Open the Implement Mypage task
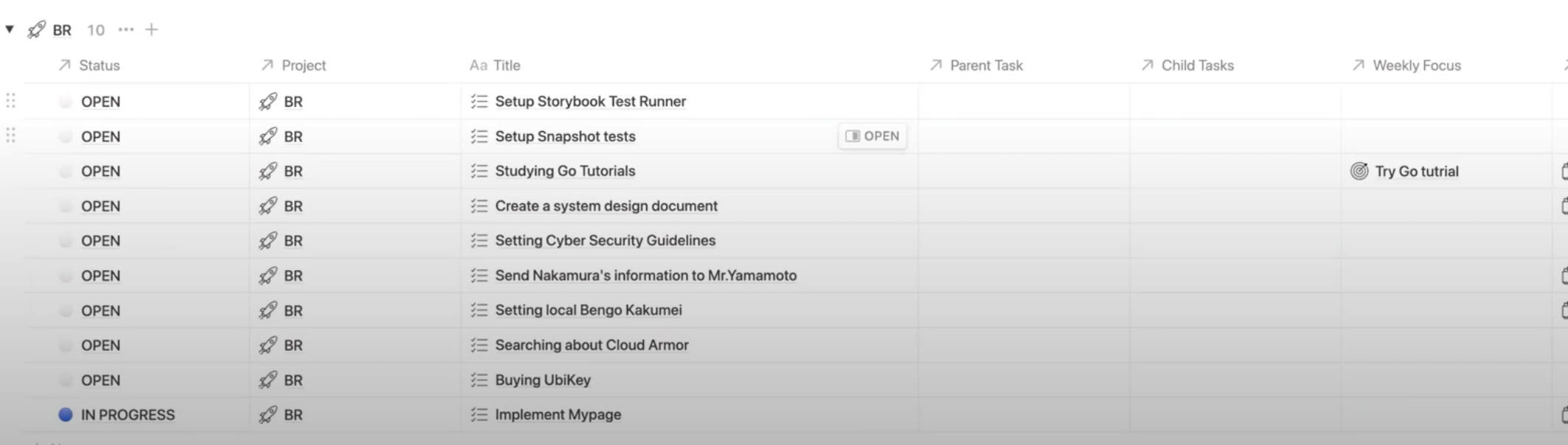Screen dimensions: 1568x445 558,415
